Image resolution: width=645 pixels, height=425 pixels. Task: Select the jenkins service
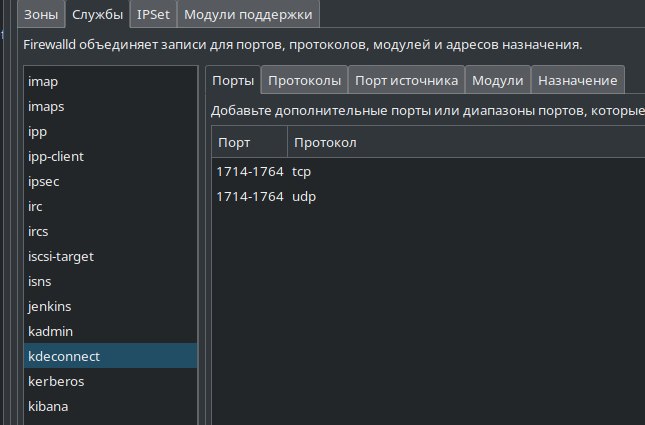coord(111,307)
